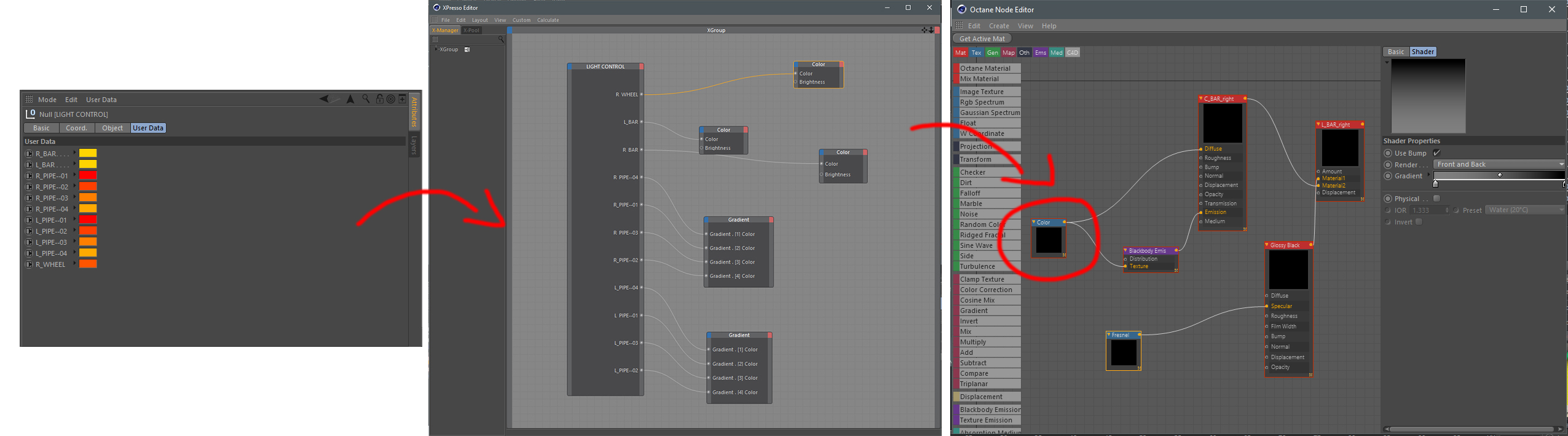Click grip icon in Octane Node Editor menu bar
The image size is (1568, 436).
coord(959,26)
